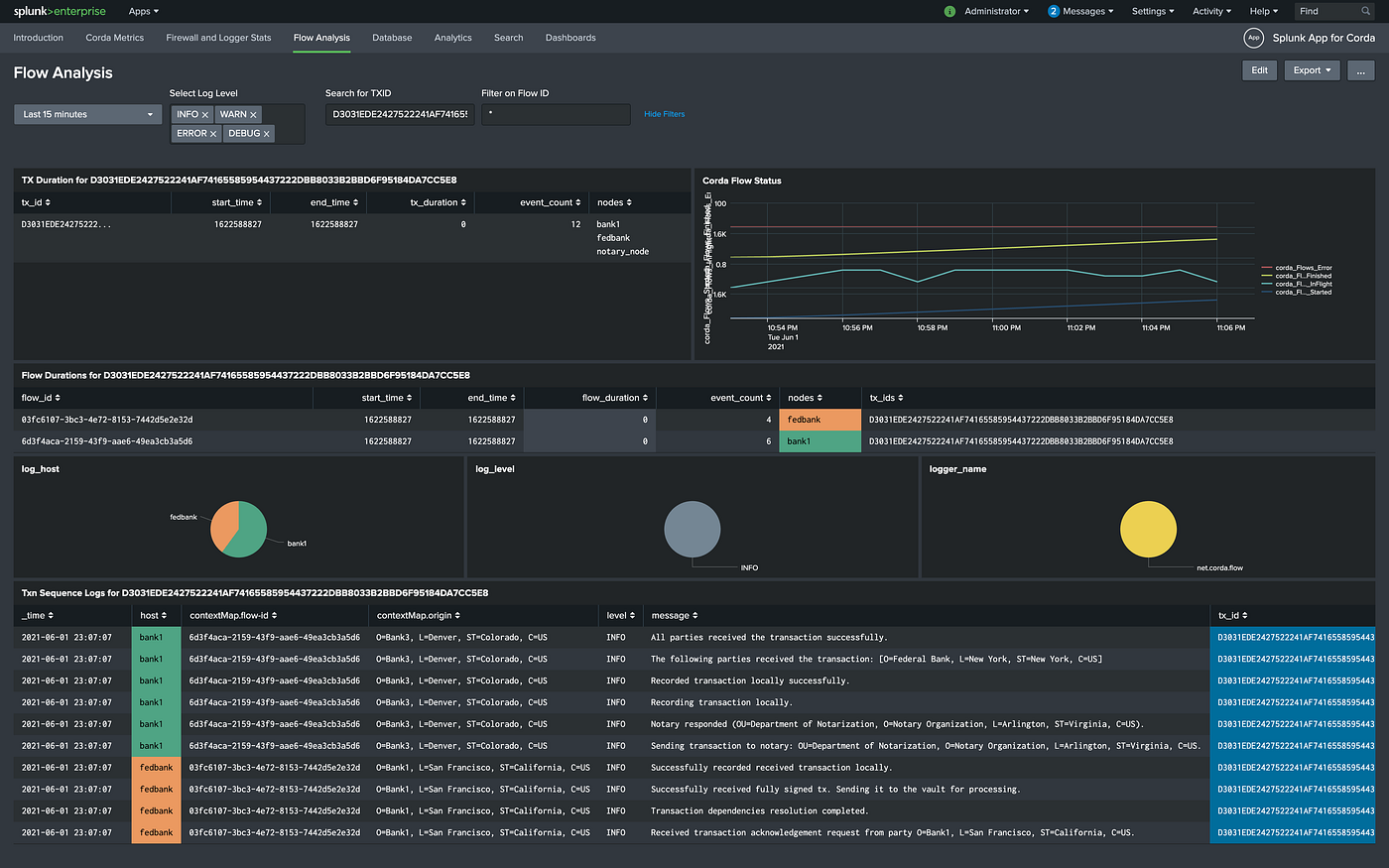1389x868 pixels.
Task: Remove the ERROR log level tag
Action: point(213,134)
